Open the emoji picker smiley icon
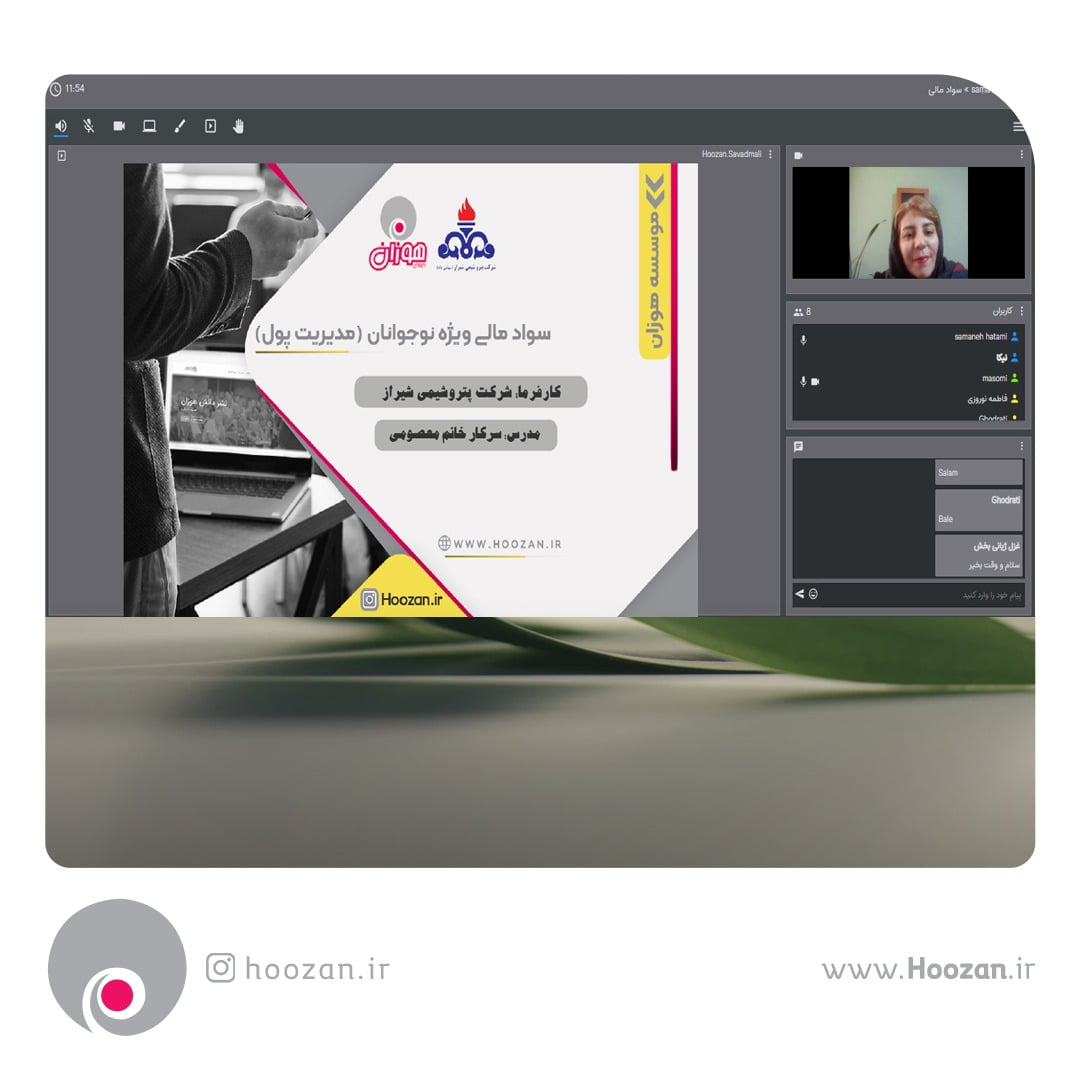This screenshot has height=1080, width=1080. click(x=813, y=594)
